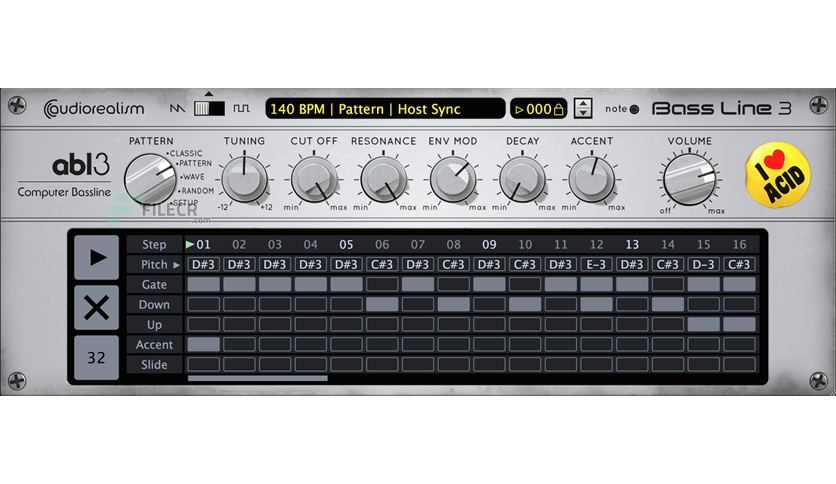The height and width of the screenshot is (484, 836).
Task: Click the X clear pattern button
Action: click(x=97, y=308)
